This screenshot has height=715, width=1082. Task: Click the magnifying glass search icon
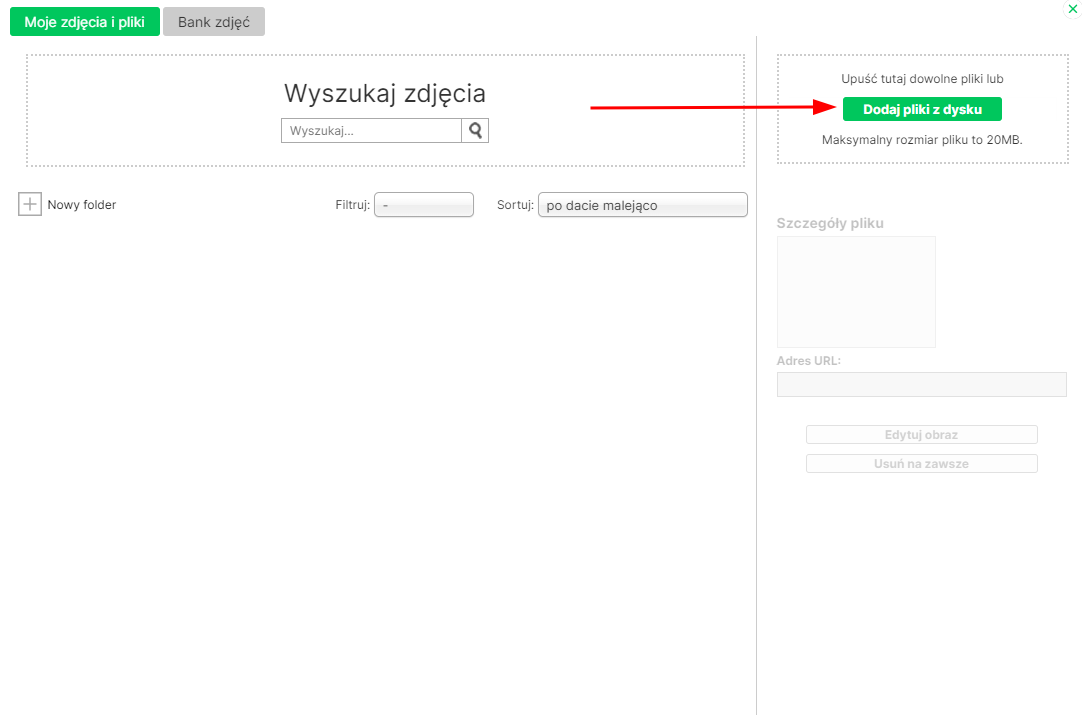coord(475,130)
